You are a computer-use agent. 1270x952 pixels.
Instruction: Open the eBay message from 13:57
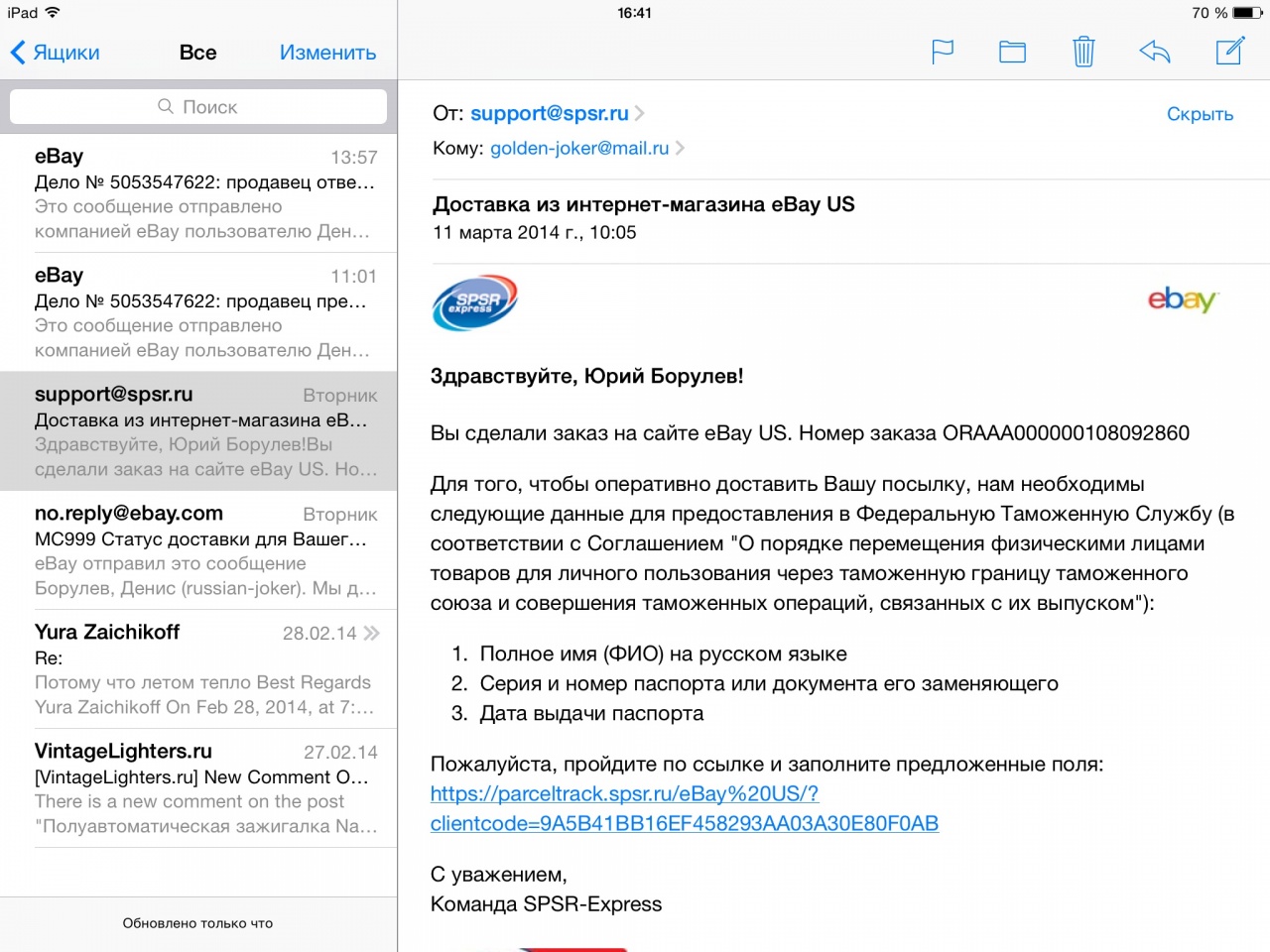pos(198,193)
